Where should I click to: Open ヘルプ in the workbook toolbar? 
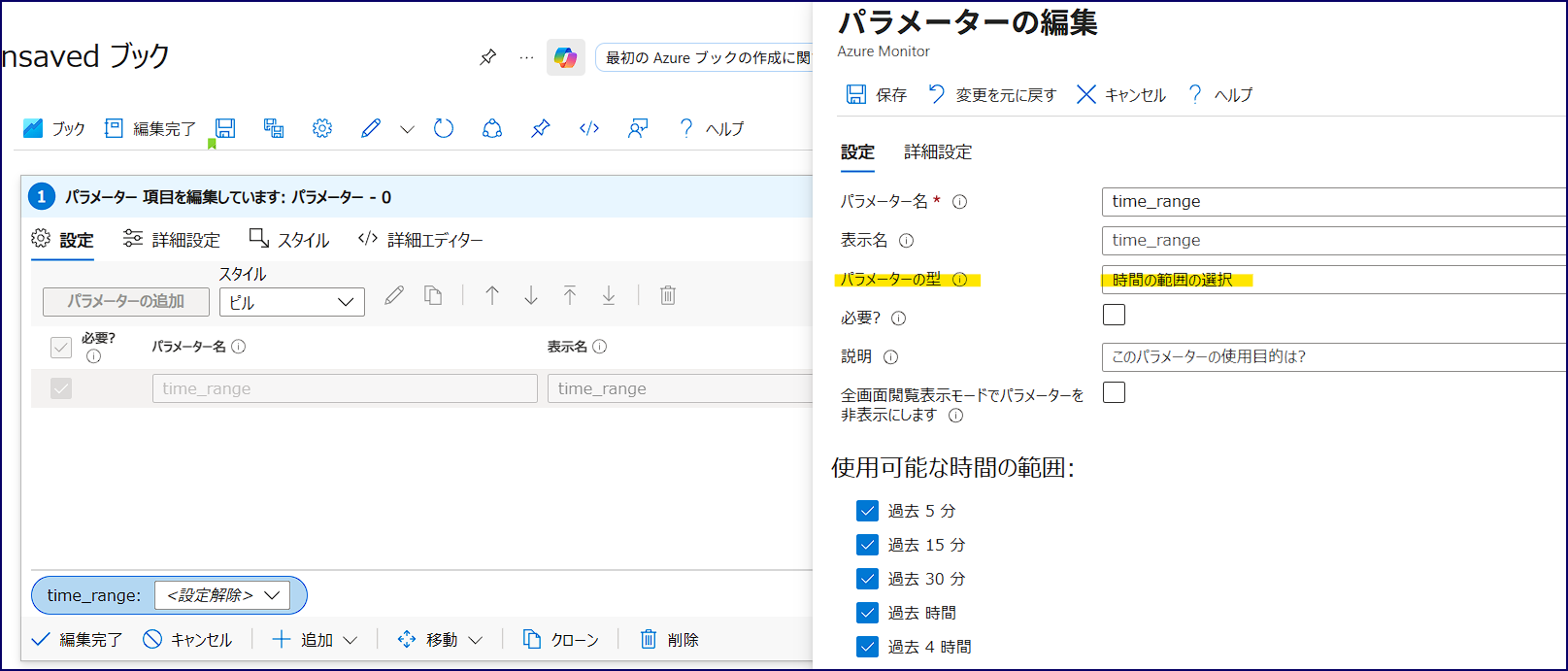pyautogui.click(x=711, y=128)
